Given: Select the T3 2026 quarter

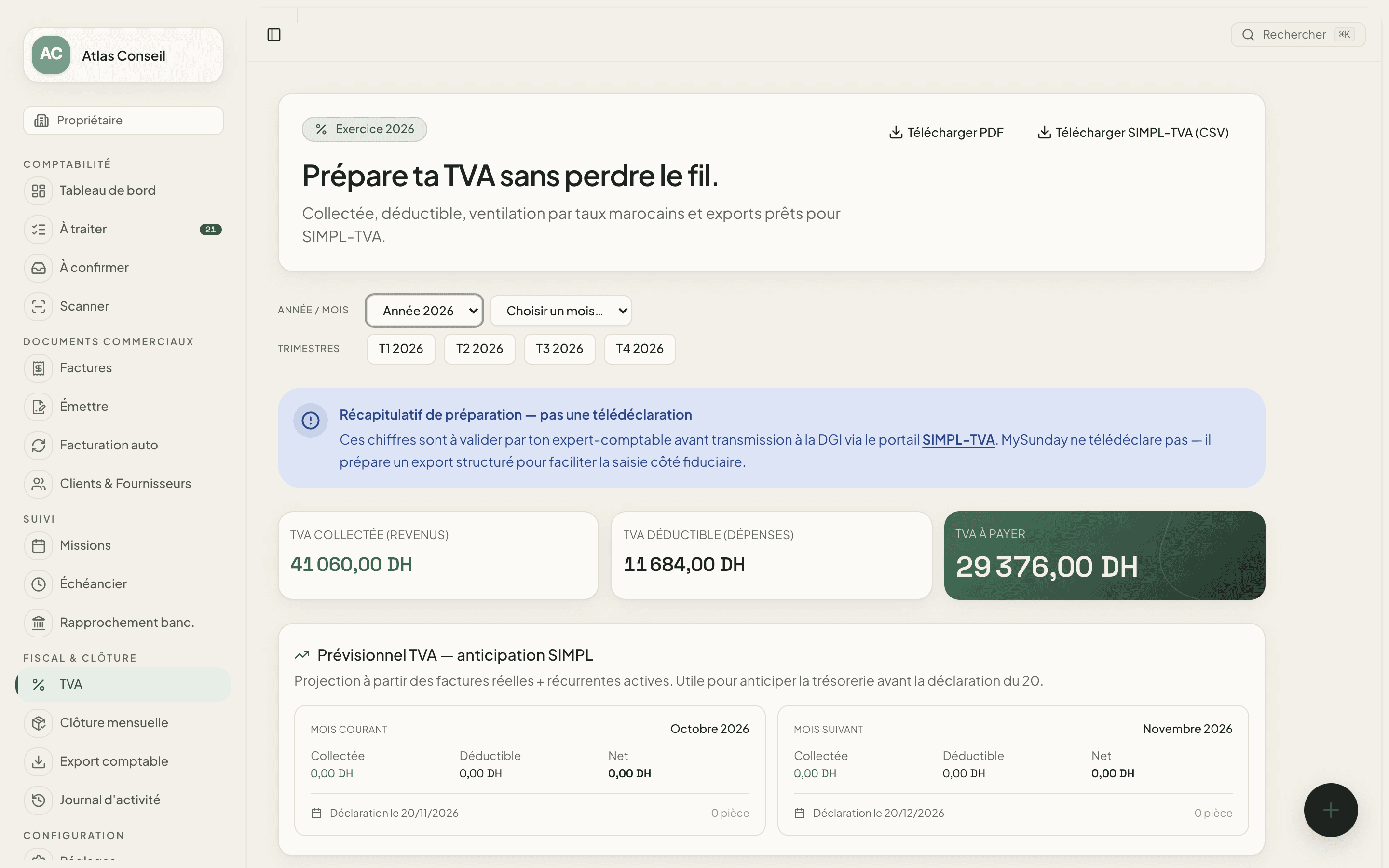Looking at the screenshot, I should 559,349.
